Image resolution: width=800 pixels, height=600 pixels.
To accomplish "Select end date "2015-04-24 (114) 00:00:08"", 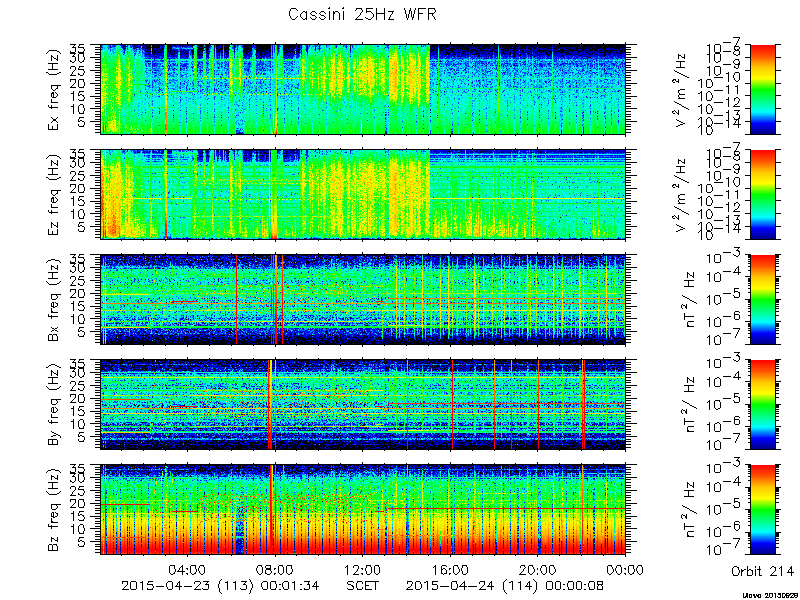I will pos(505,586).
